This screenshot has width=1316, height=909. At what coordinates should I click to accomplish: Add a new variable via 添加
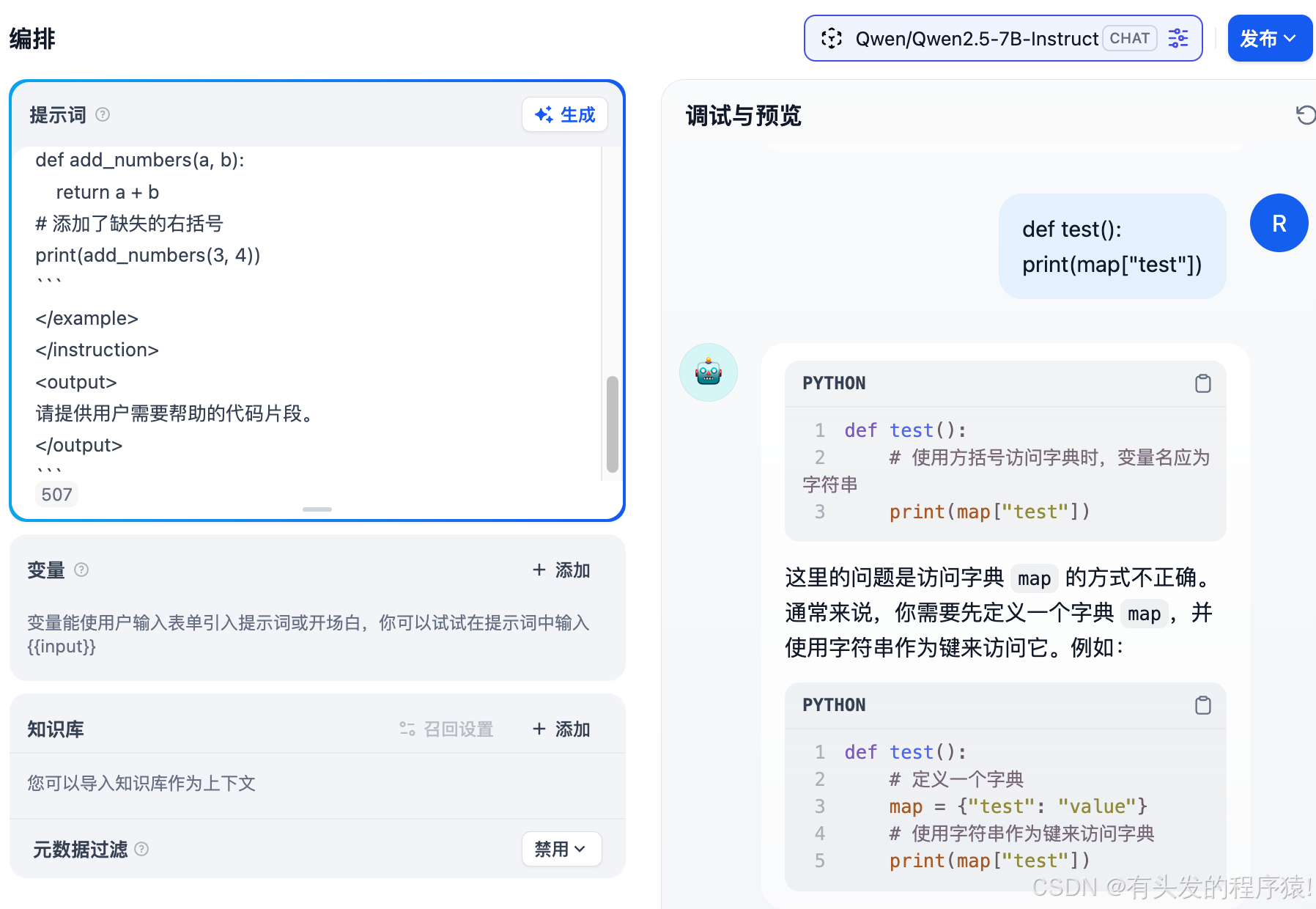coord(561,570)
